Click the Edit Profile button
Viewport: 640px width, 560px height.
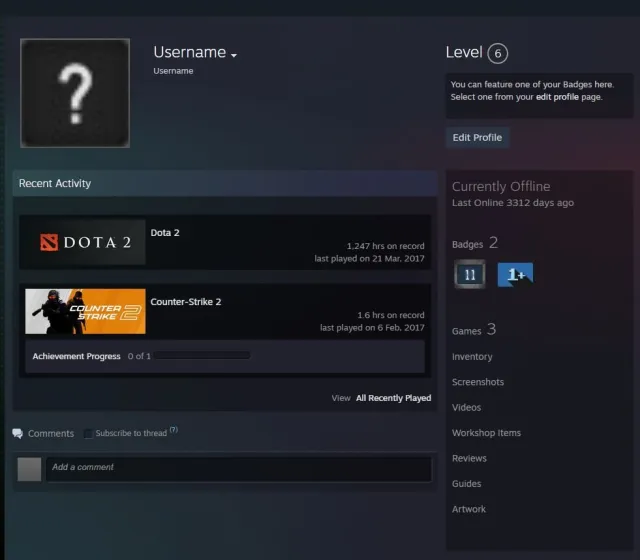477,138
